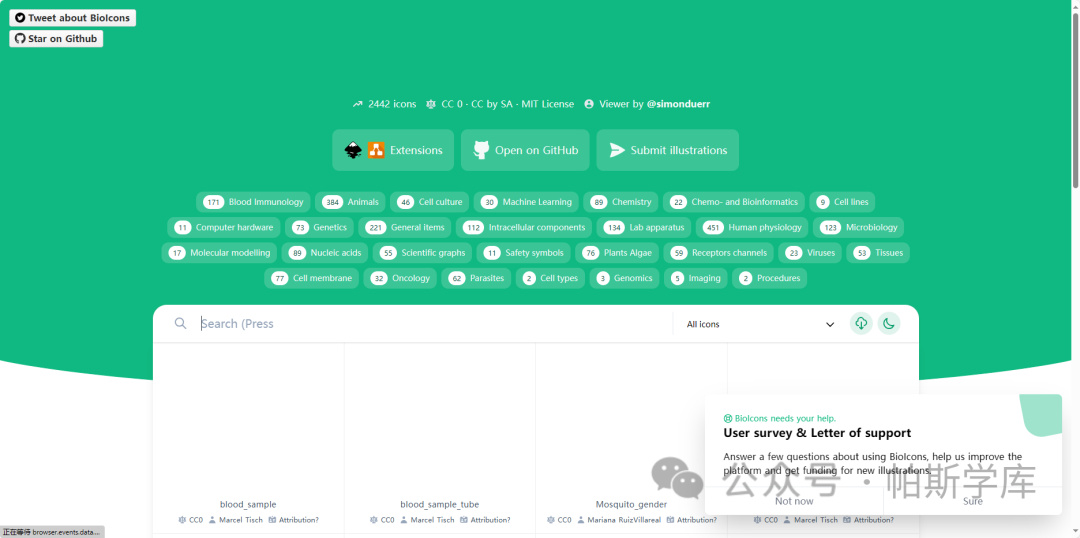Viewport: 1080px width, 538px height.
Task: Open the blood_sample thumbnail card
Action: pyautogui.click(x=248, y=437)
